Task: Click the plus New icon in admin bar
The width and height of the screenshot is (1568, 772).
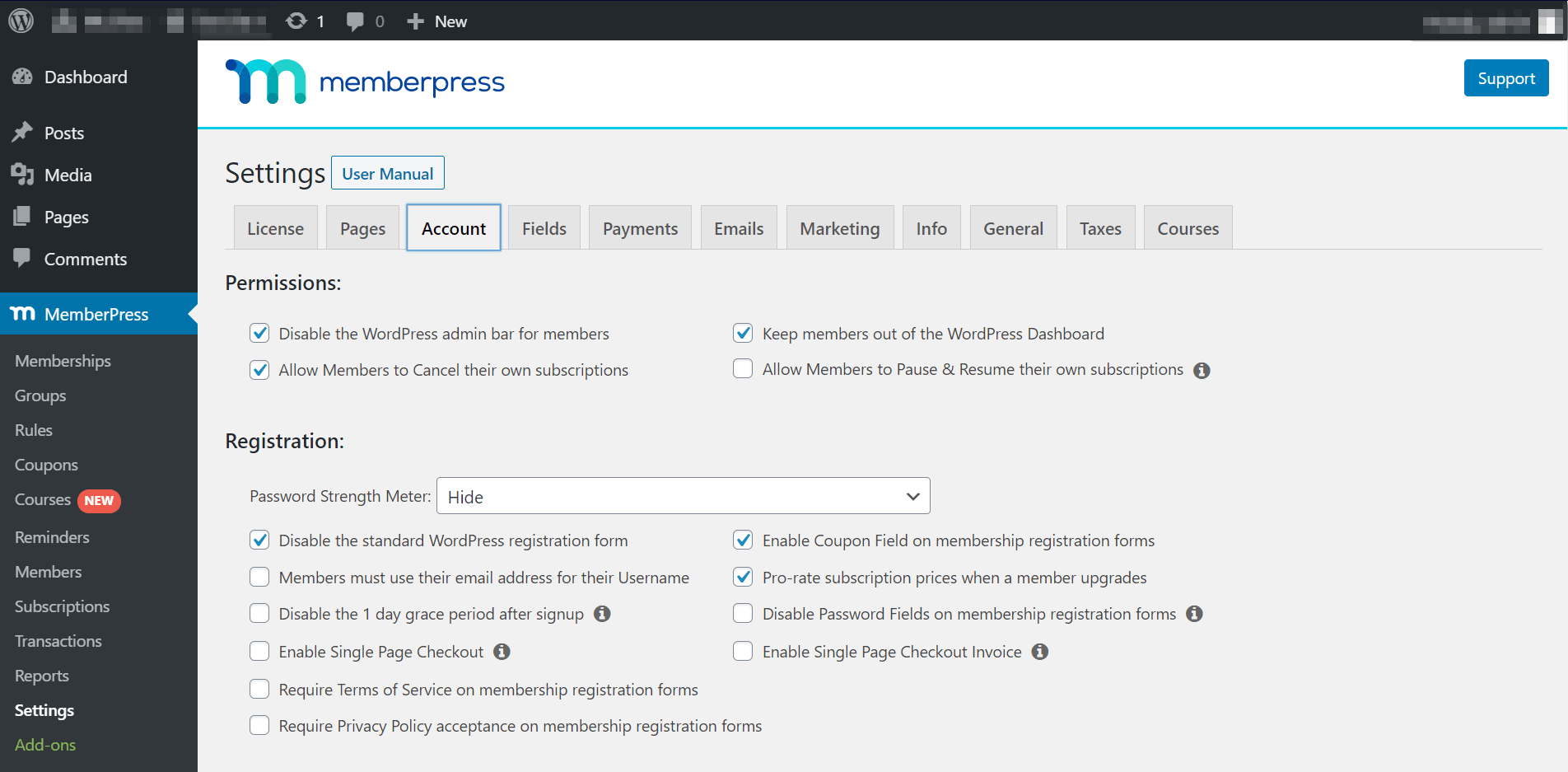Action: pos(416,21)
